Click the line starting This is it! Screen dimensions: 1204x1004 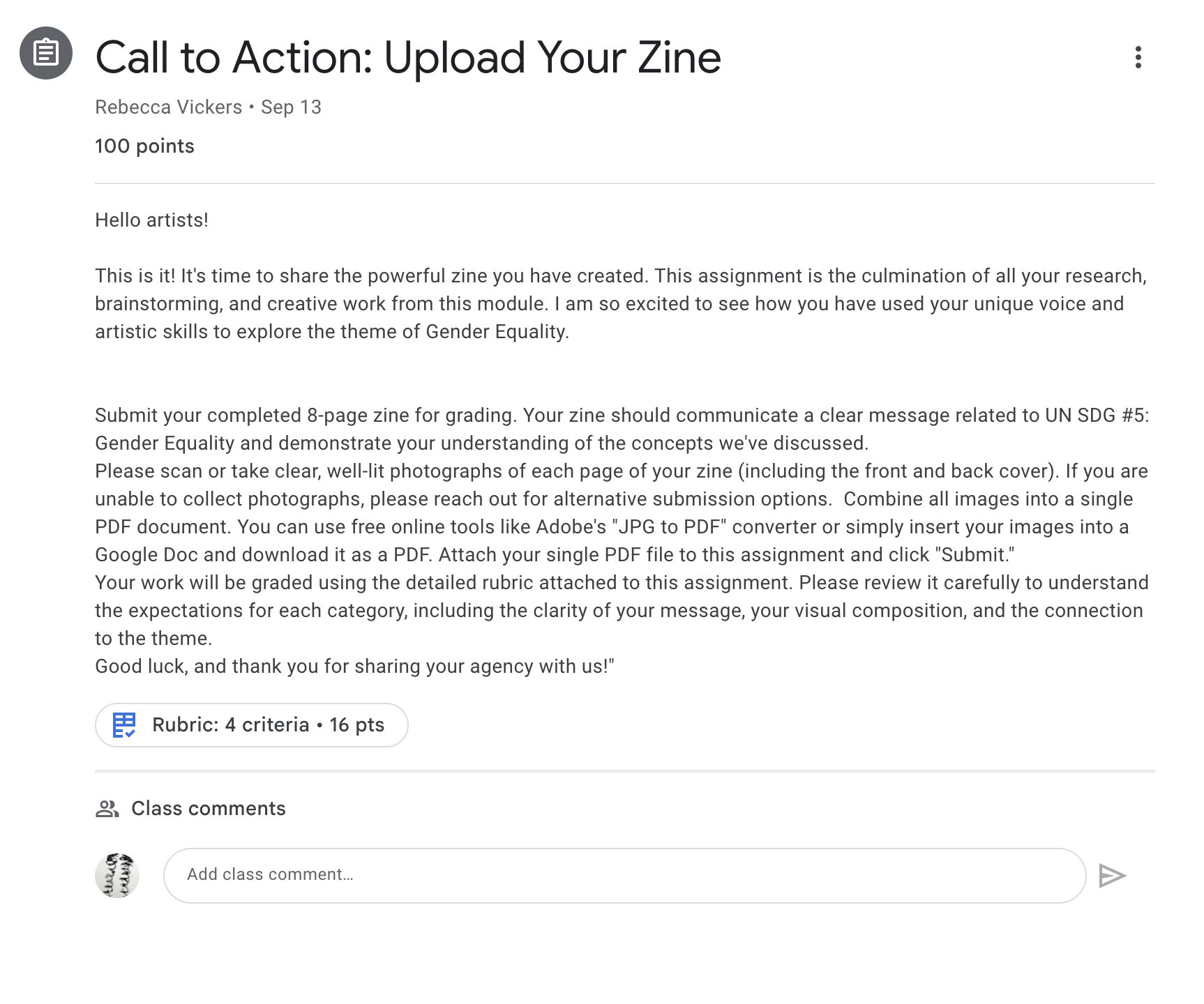coord(620,276)
